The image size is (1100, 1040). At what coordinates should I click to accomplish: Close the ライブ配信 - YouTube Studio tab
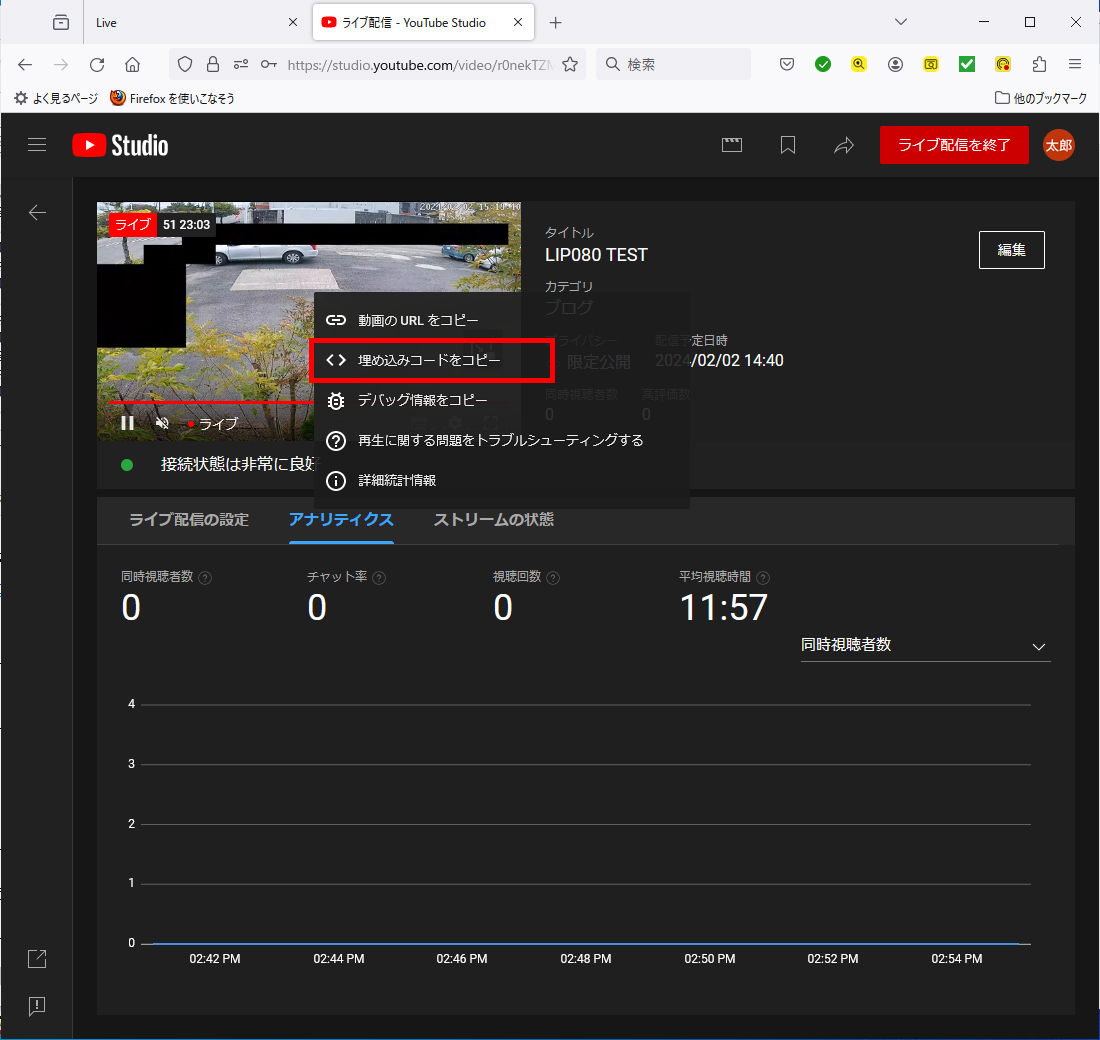click(518, 22)
